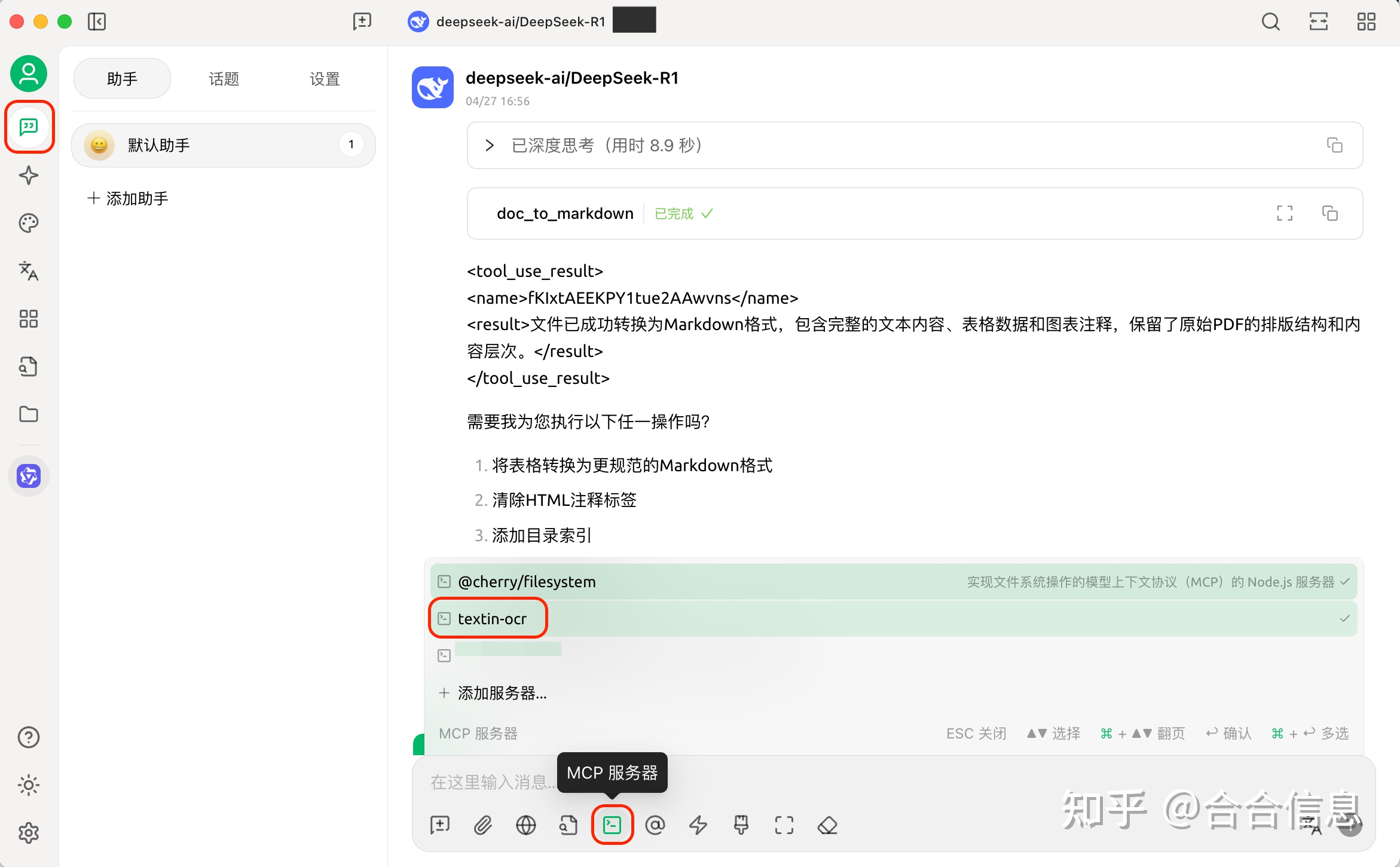Collapse the left sidebar panel

click(96, 22)
